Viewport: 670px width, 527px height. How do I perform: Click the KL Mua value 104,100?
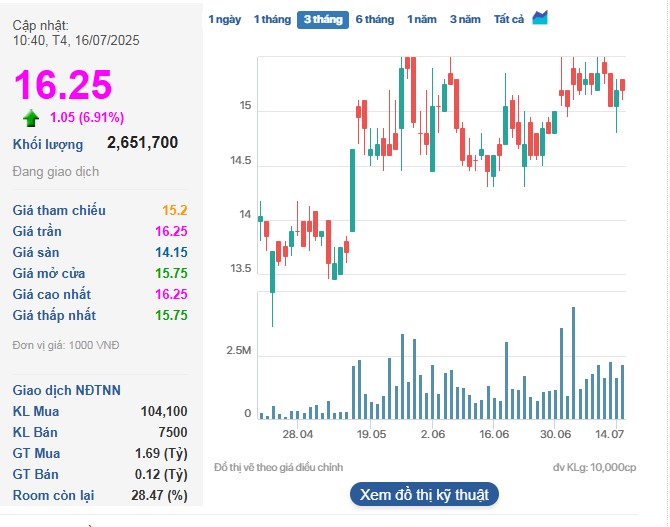164,411
